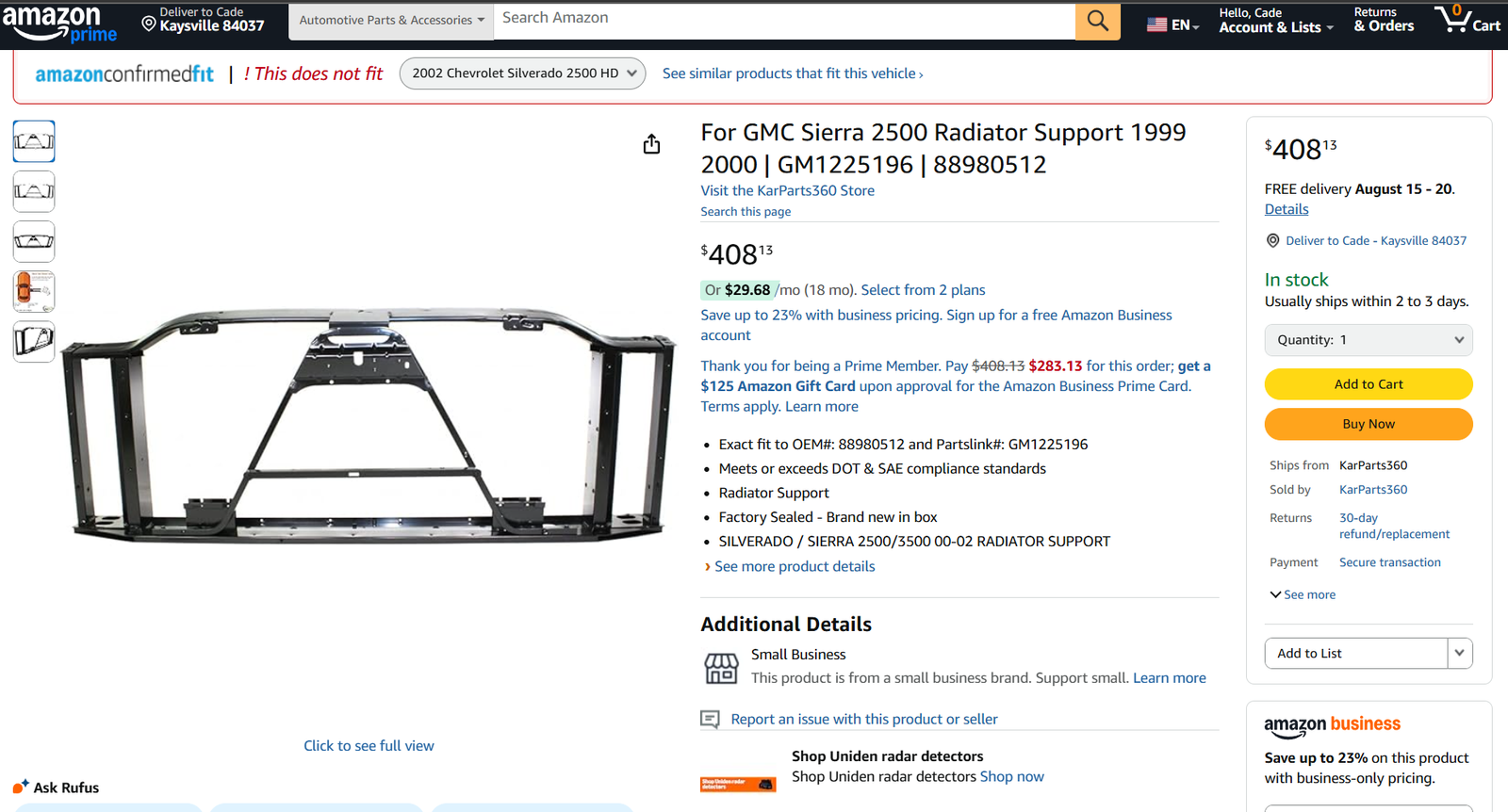Expand the See more seller details chevron
Image resolution: width=1508 pixels, height=812 pixels.
pyautogui.click(x=1275, y=594)
